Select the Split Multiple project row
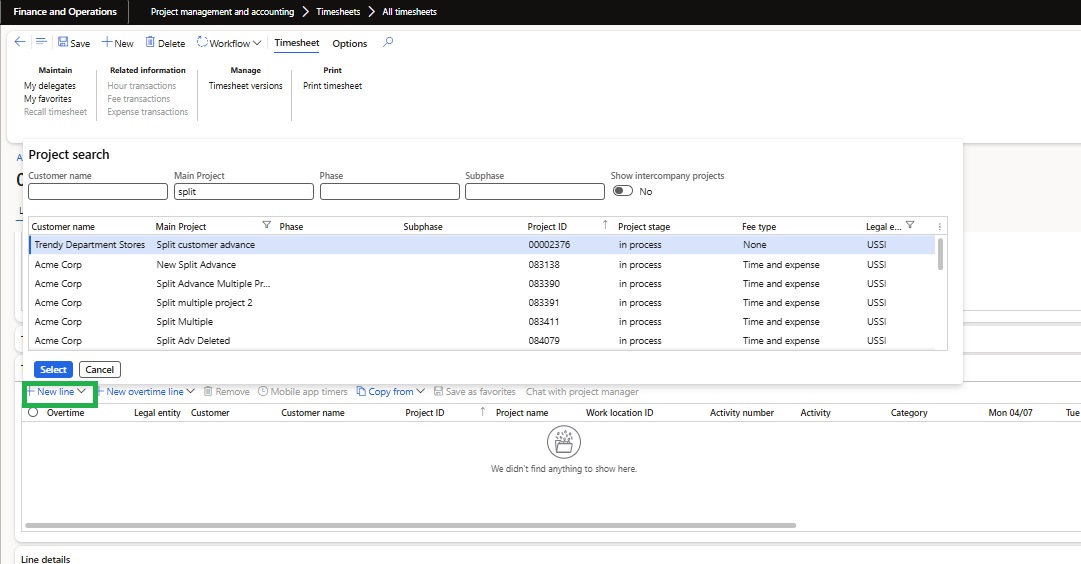This screenshot has width=1081, height=564. tap(184, 322)
